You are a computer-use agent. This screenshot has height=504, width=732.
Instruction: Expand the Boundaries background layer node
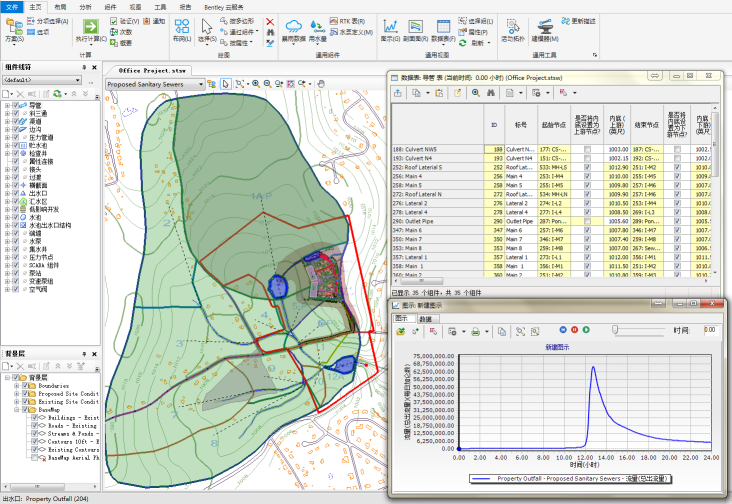click(x=17, y=386)
